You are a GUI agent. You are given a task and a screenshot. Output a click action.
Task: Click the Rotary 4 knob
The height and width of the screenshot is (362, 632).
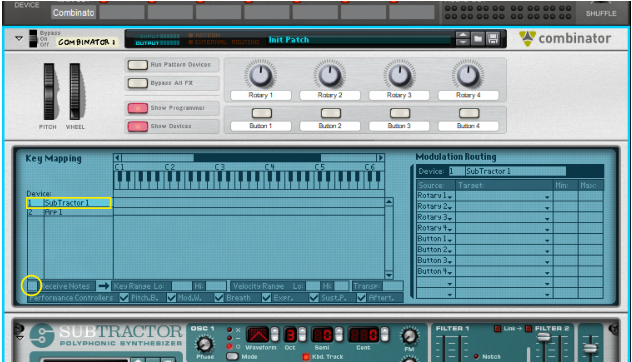pyautogui.click(x=468, y=75)
